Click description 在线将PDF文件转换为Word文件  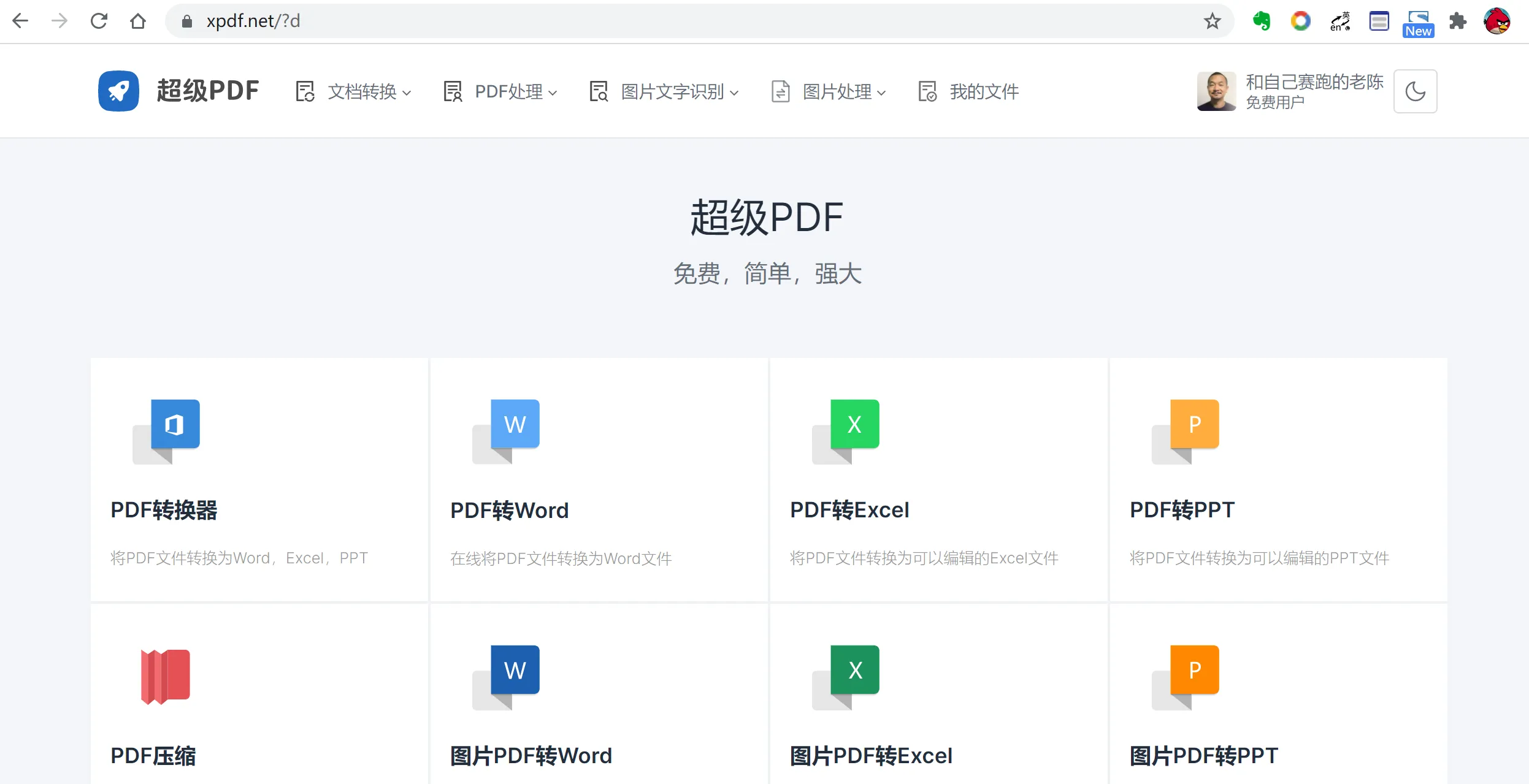click(x=561, y=558)
